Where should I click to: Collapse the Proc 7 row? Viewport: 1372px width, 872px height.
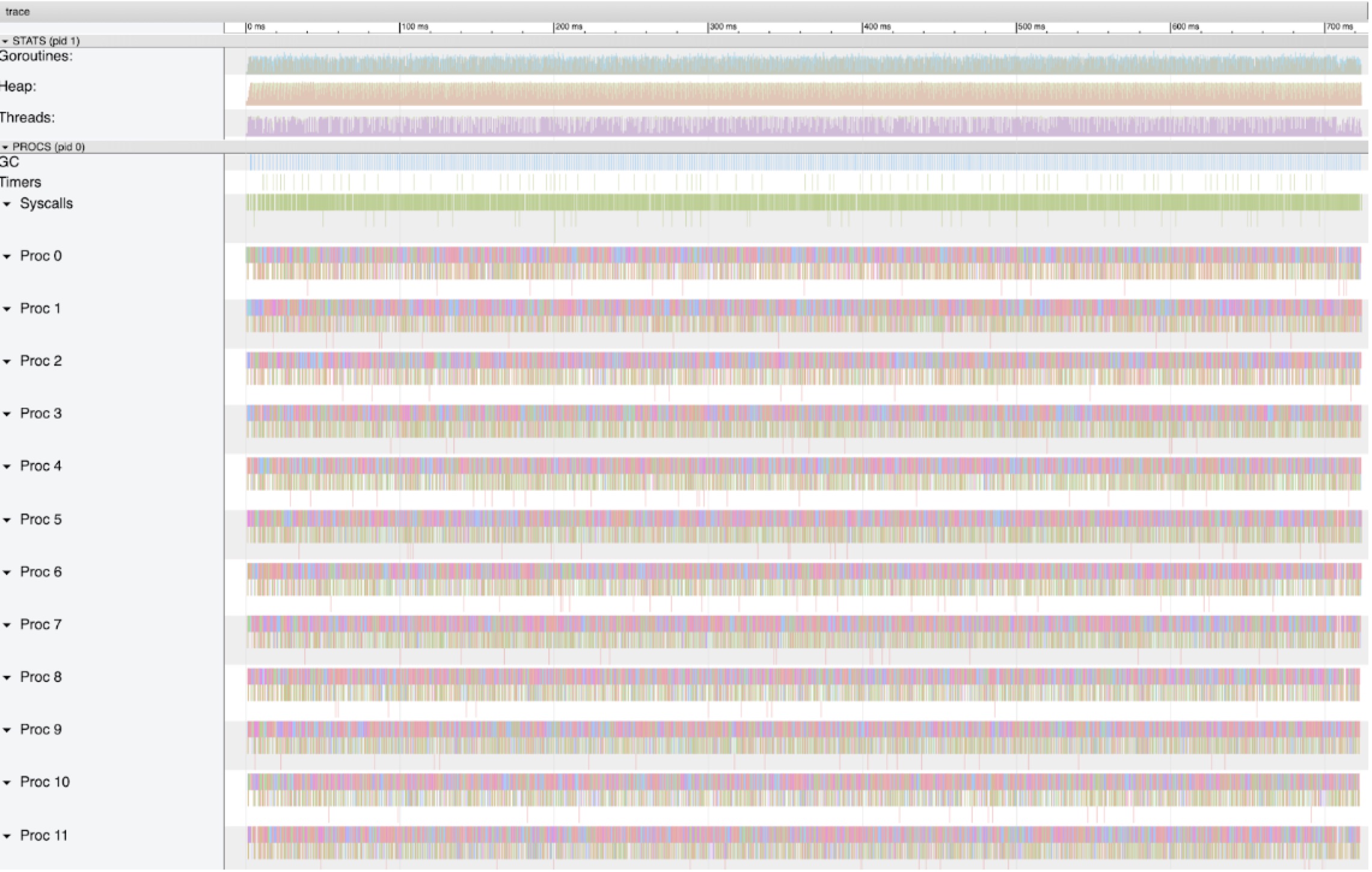(7, 625)
